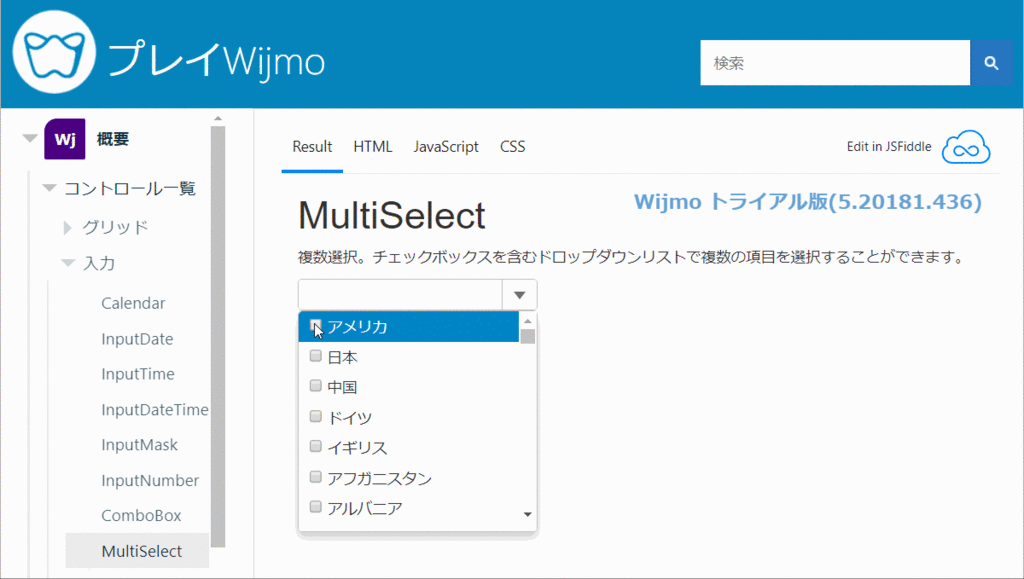Click the グリッド tree label
Screen dimensions: 1024x579
pos(115,227)
